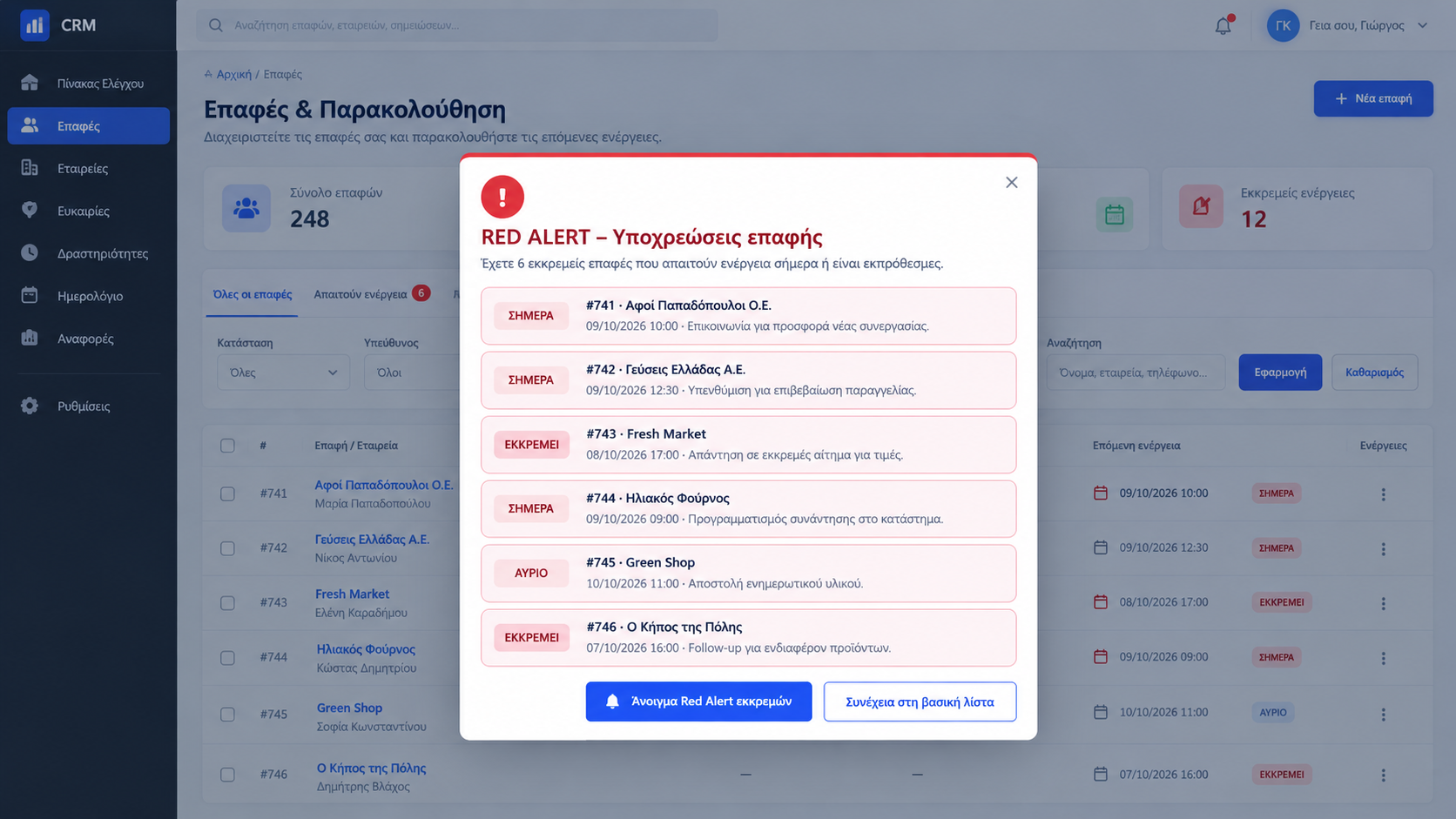Focus the Αναζήτηση filter input field

coord(1136,373)
